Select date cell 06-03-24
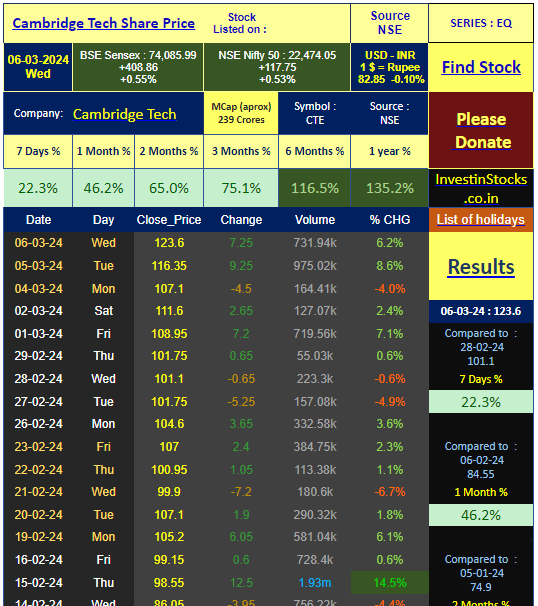 point(39,243)
